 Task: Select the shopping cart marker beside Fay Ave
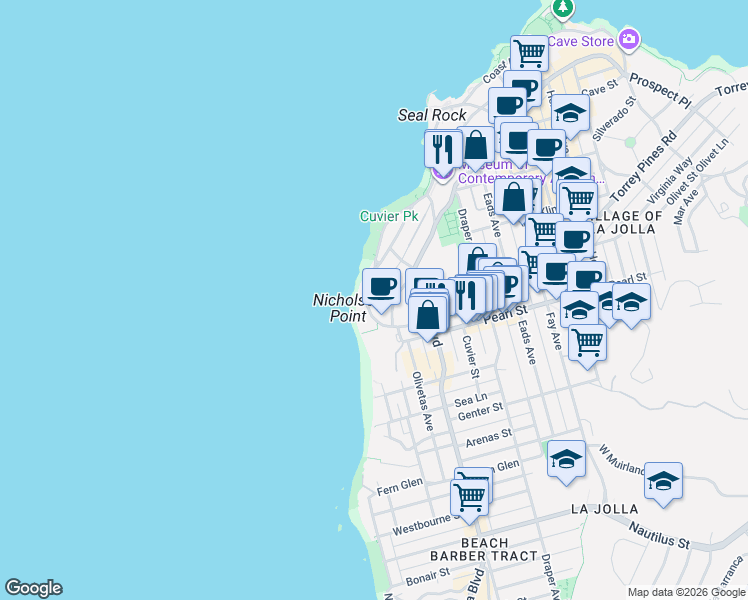click(588, 345)
